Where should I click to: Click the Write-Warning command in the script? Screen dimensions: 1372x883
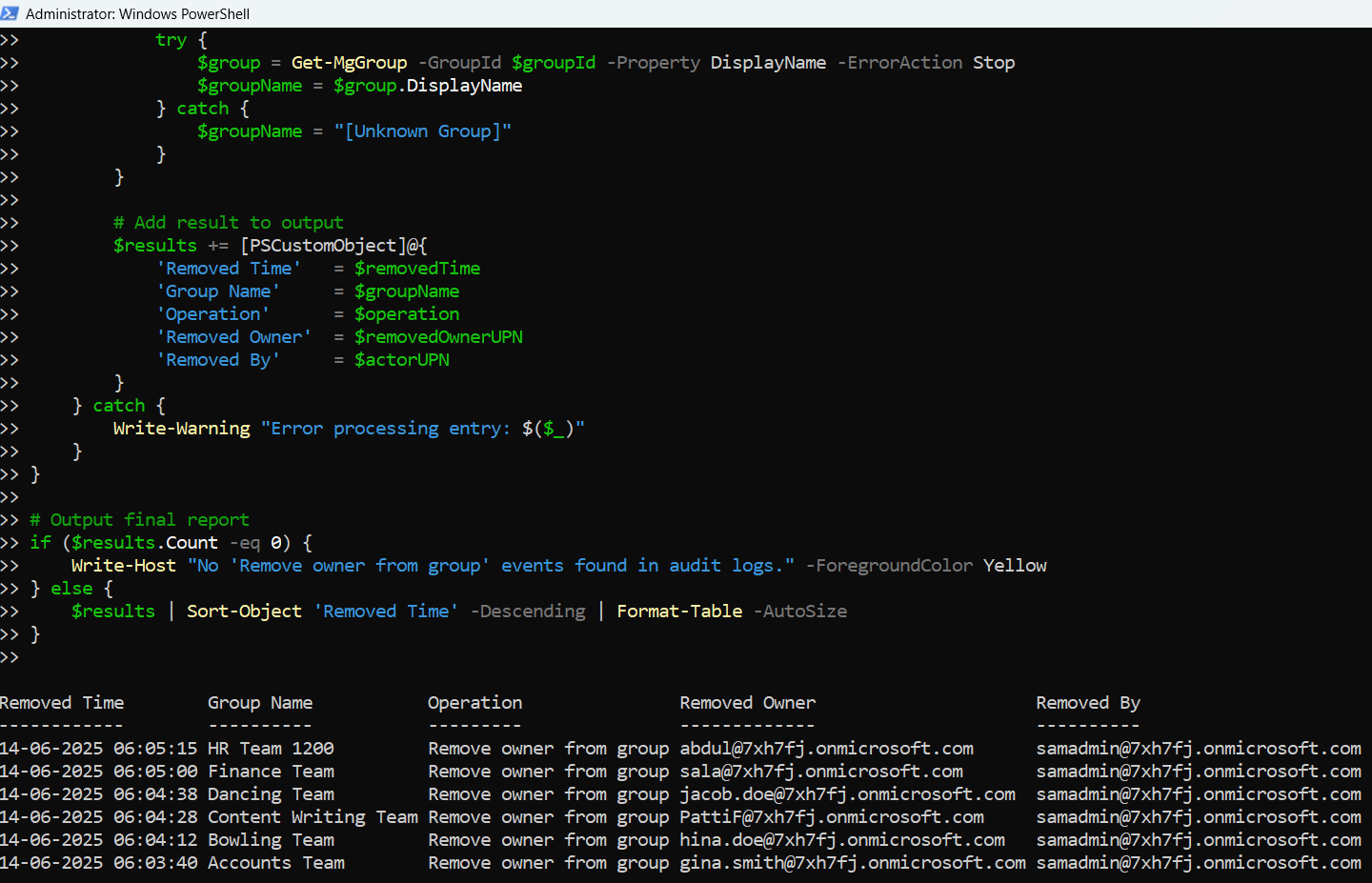tap(181, 429)
